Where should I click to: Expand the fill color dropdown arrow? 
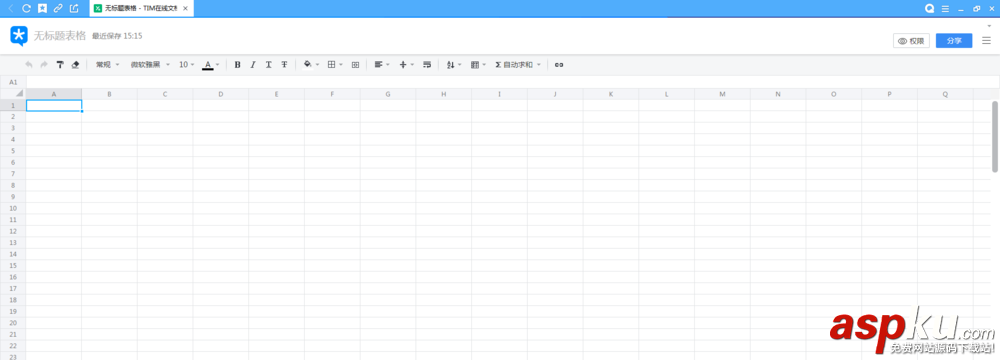(x=318, y=64)
